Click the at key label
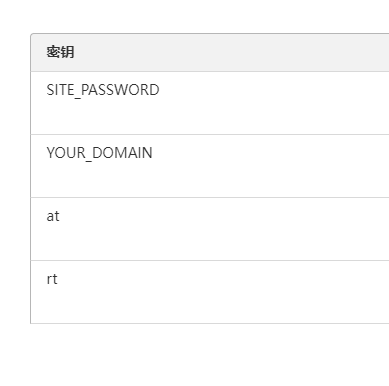This screenshot has height=386, width=389. click(53, 216)
